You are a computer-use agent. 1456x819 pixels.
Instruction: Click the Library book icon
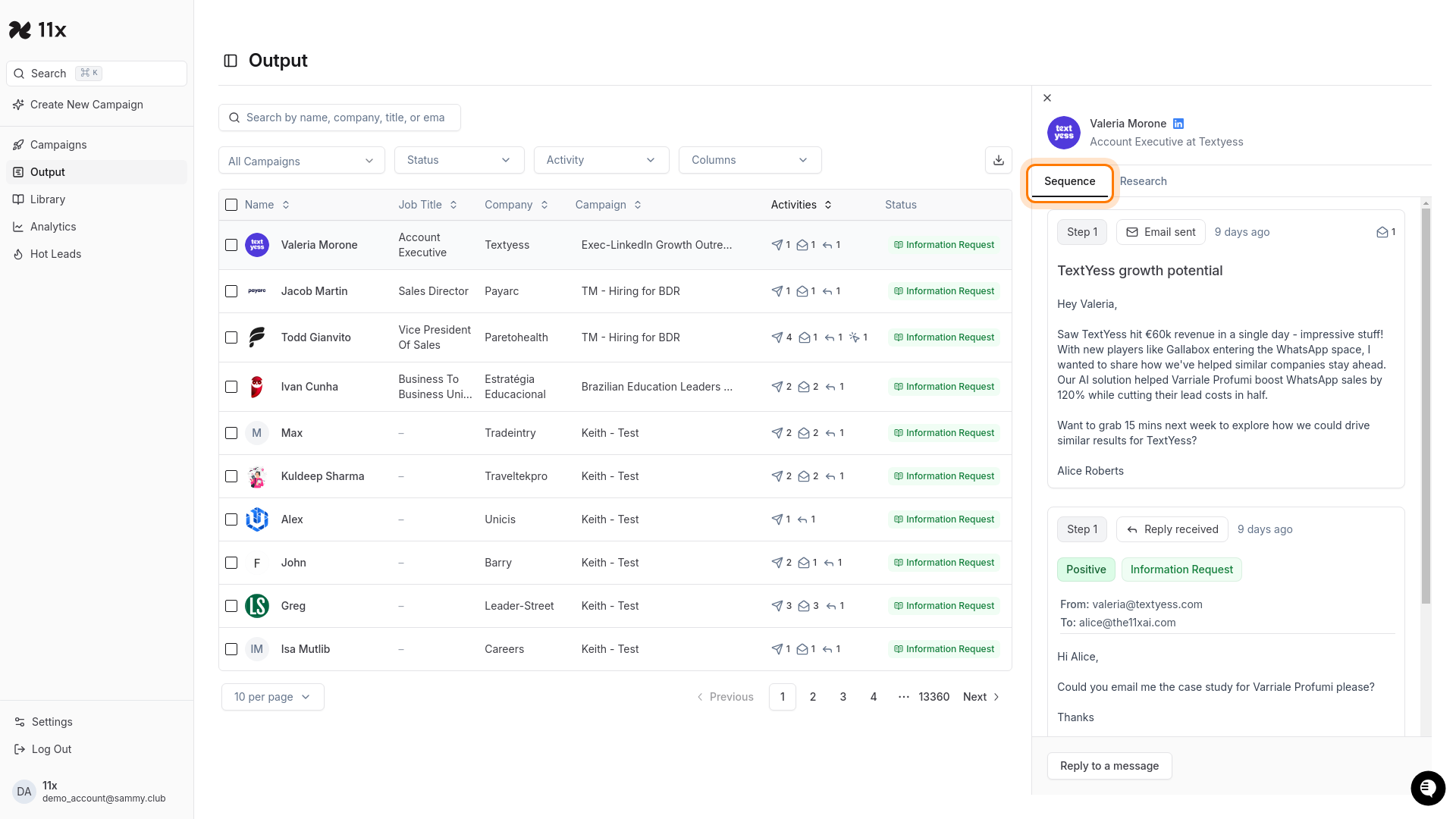pyautogui.click(x=18, y=199)
